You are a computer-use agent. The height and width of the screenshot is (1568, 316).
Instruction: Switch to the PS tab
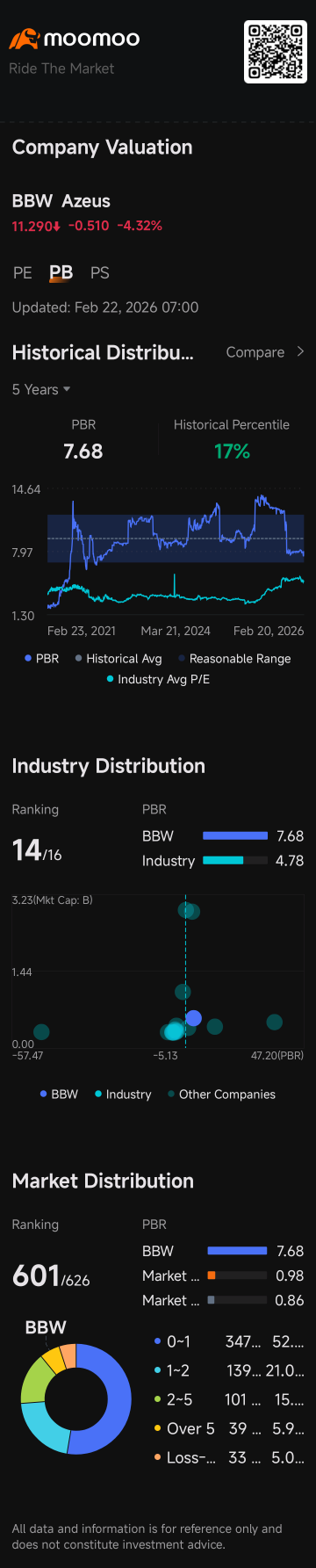[100, 273]
